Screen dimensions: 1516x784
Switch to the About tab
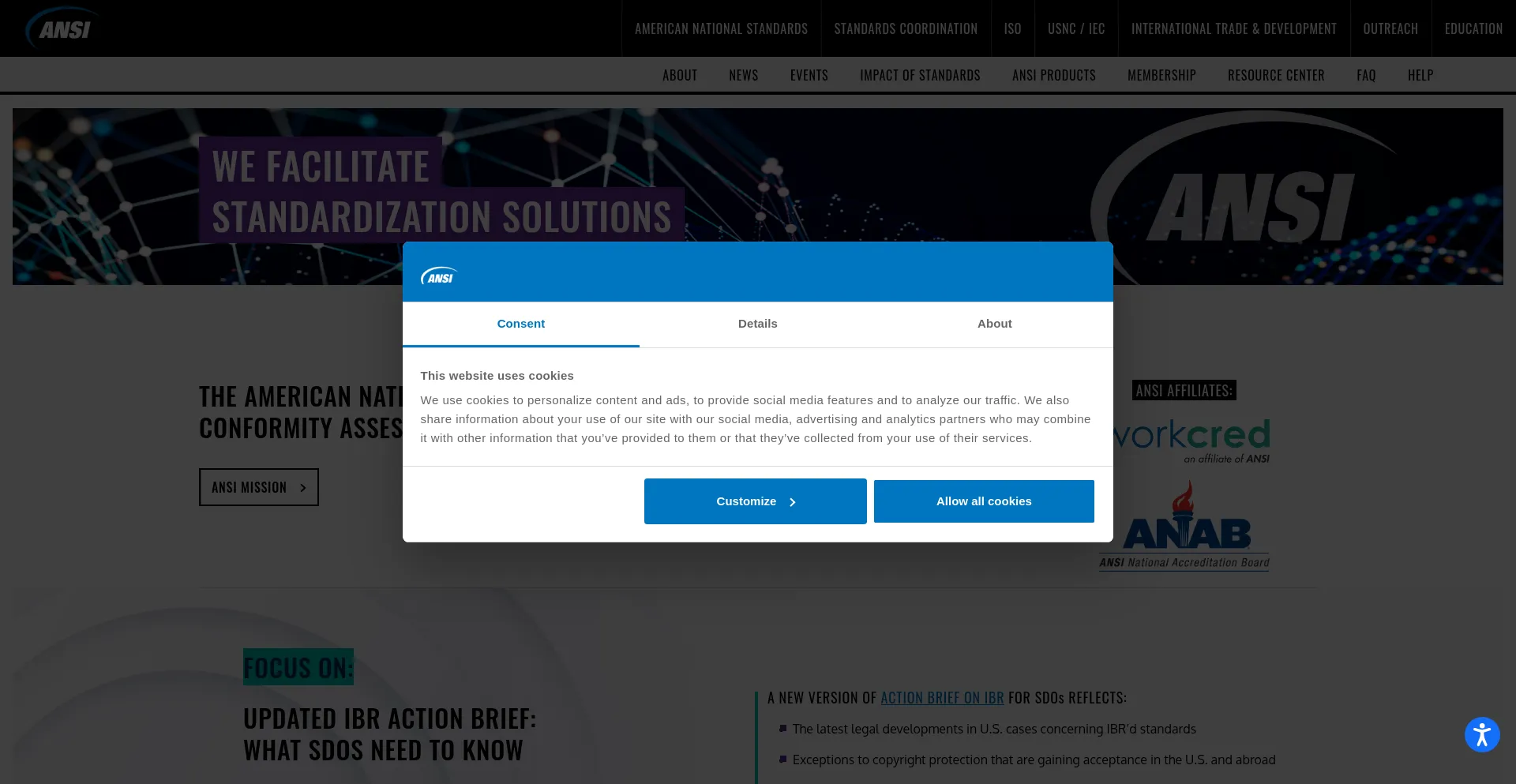coord(994,324)
